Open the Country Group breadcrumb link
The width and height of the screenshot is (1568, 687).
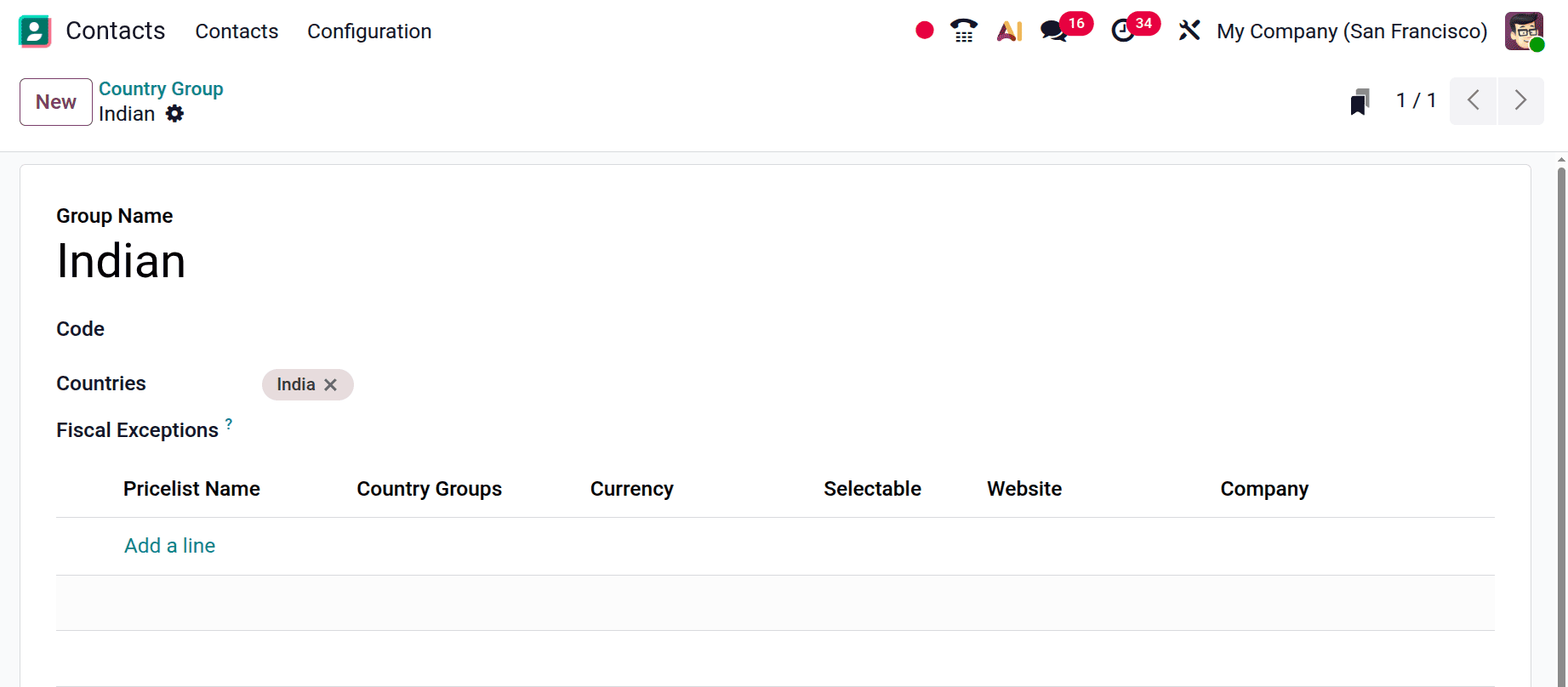[x=161, y=88]
